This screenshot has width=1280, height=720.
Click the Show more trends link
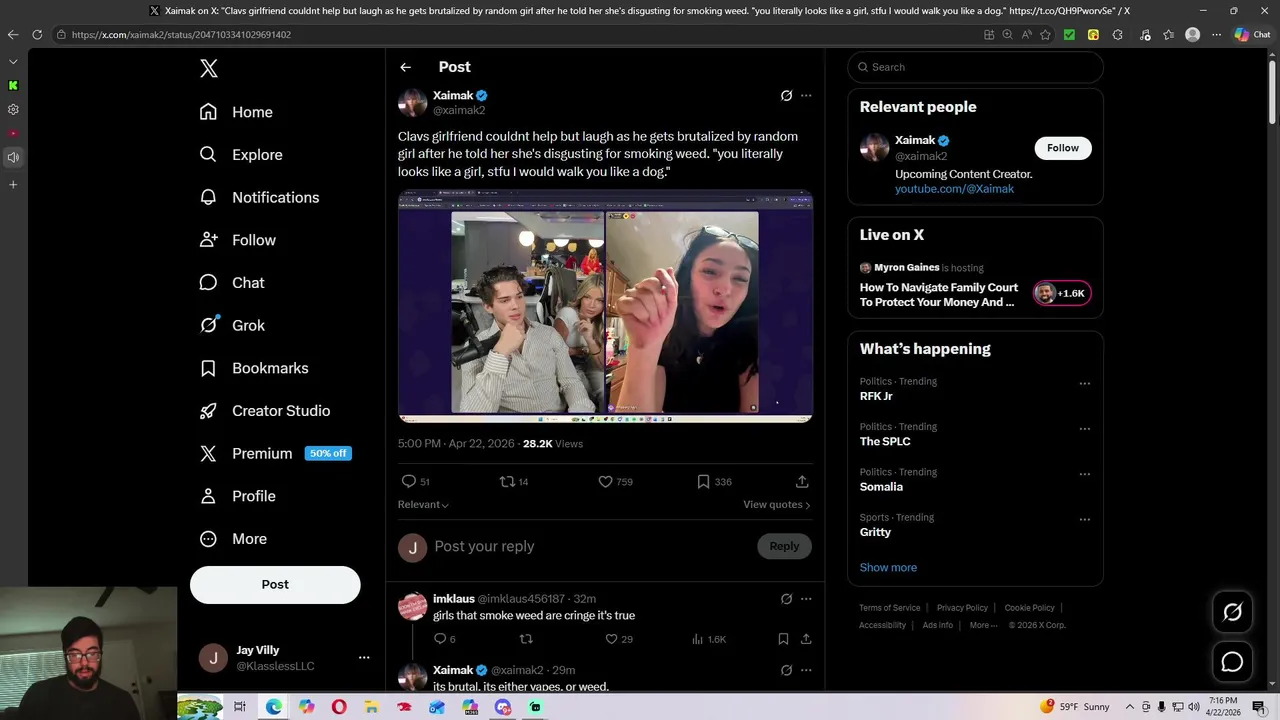888,568
